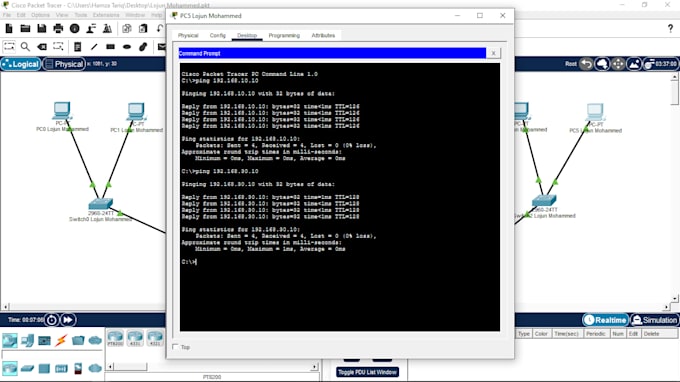
Task: Open the Config tab in PC5 window
Action: point(217,36)
